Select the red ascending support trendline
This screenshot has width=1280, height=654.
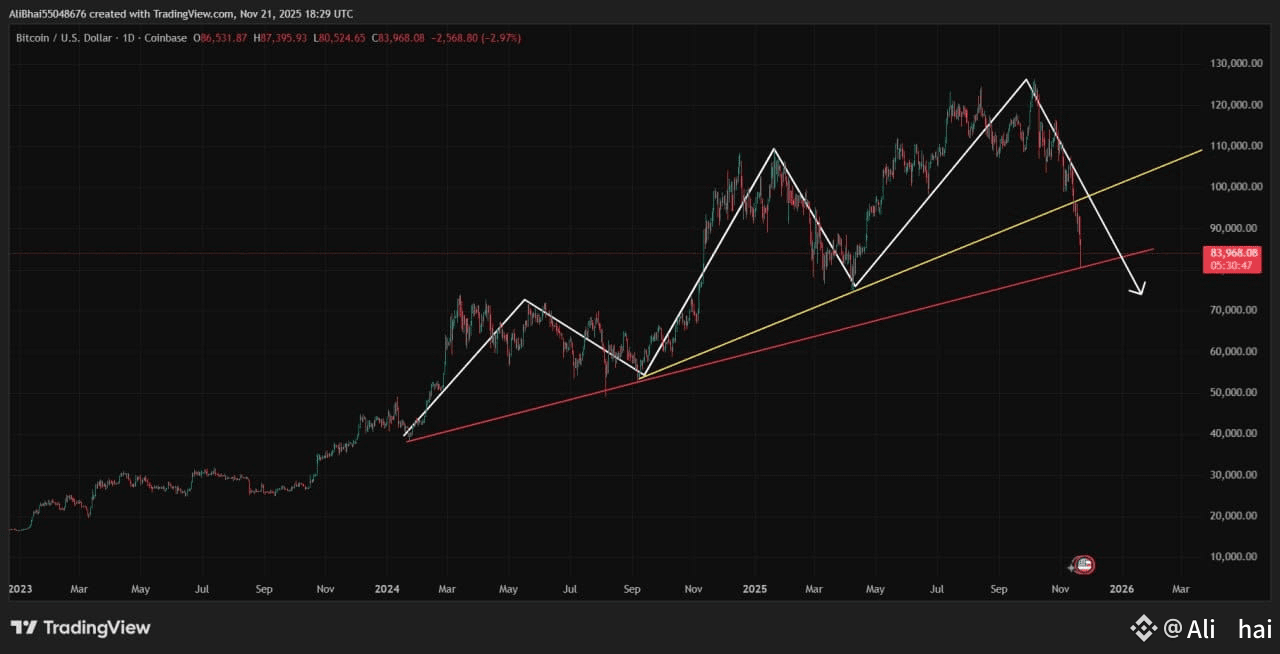[780, 345]
